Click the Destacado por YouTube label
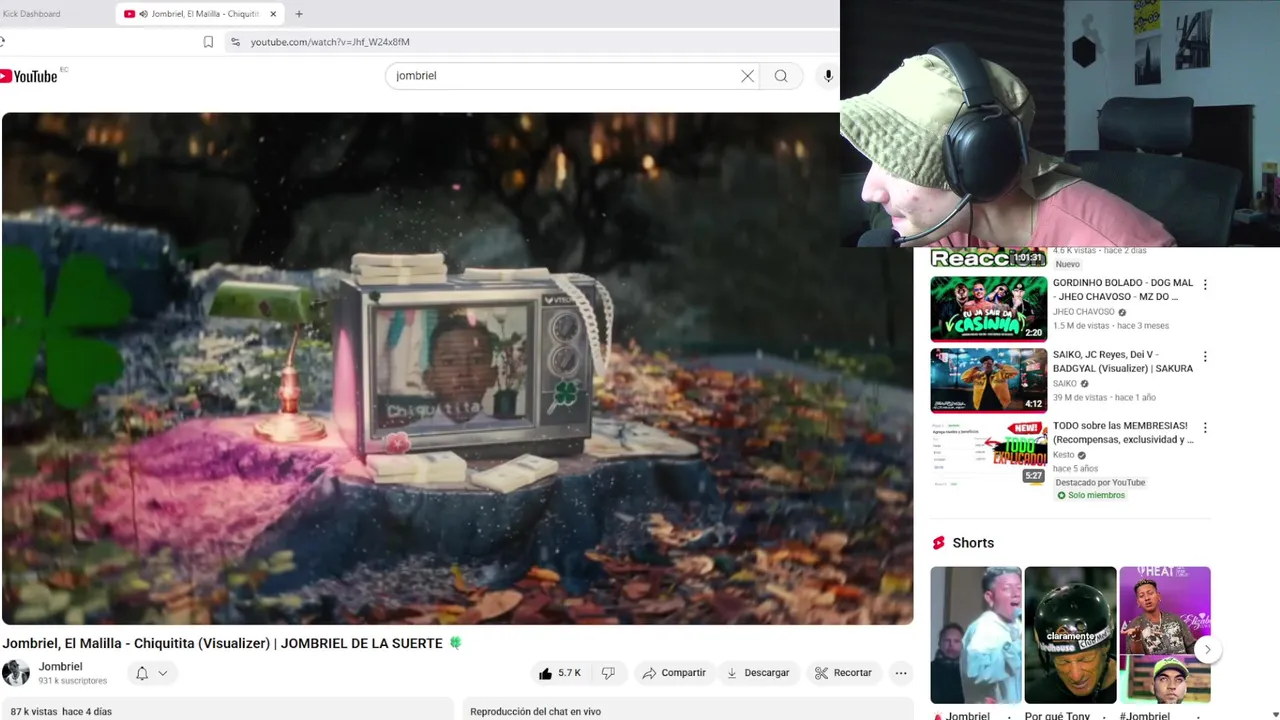The image size is (1280, 720). (x=1100, y=482)
